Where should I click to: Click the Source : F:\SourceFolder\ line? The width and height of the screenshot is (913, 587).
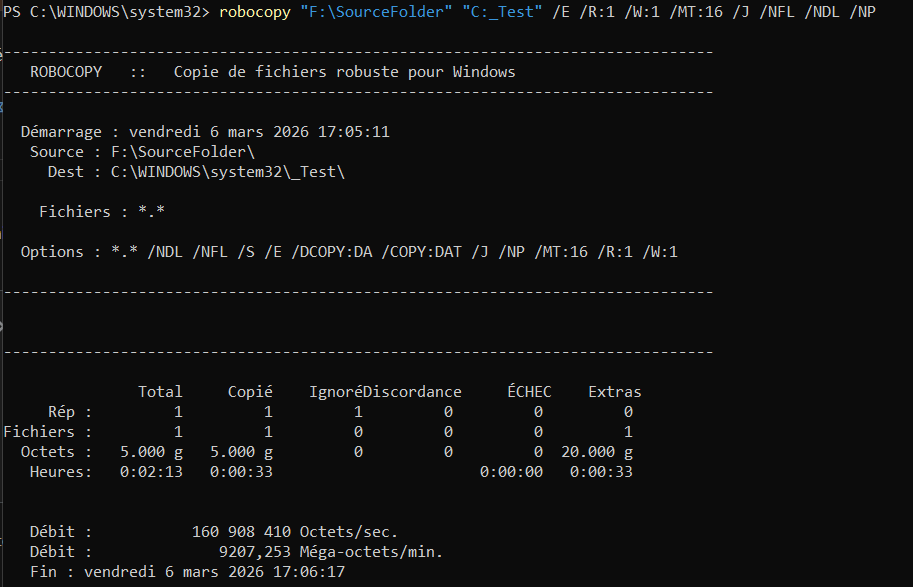point(142,152)
